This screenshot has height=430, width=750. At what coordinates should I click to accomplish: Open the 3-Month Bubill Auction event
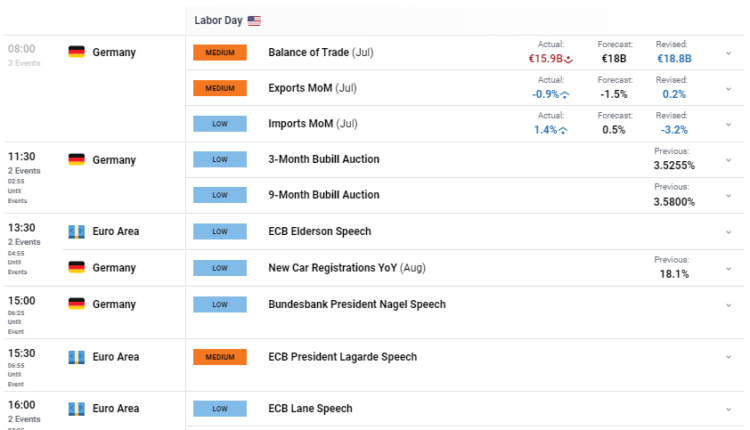tap(324, 159)
